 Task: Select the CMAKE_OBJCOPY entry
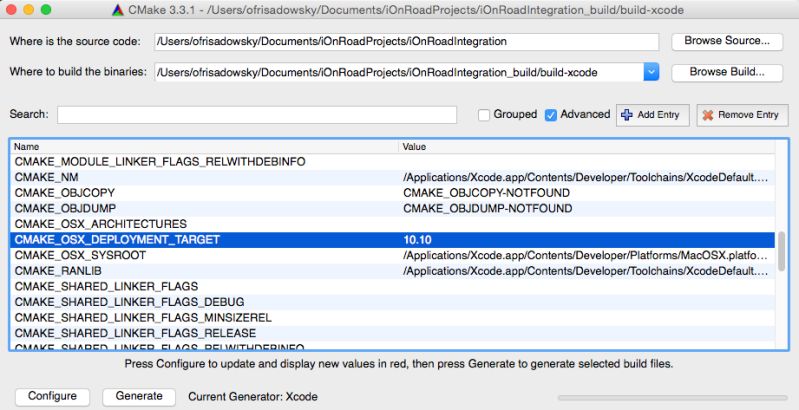(392, 193)
